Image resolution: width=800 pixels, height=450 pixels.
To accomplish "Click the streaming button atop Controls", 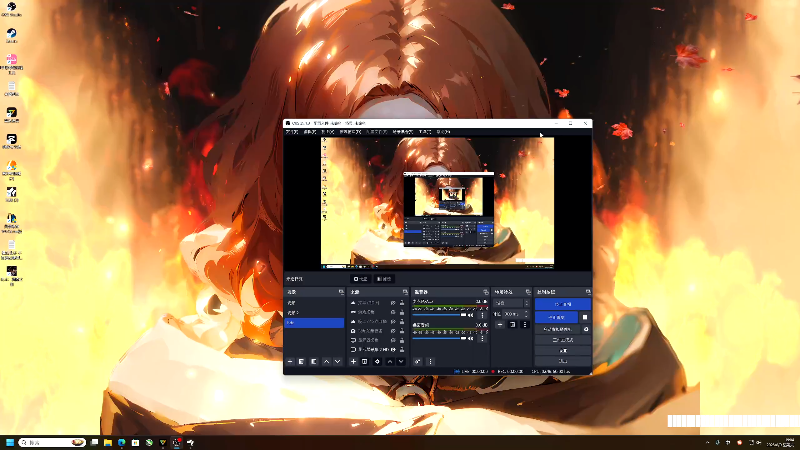I will pos(563,304).
